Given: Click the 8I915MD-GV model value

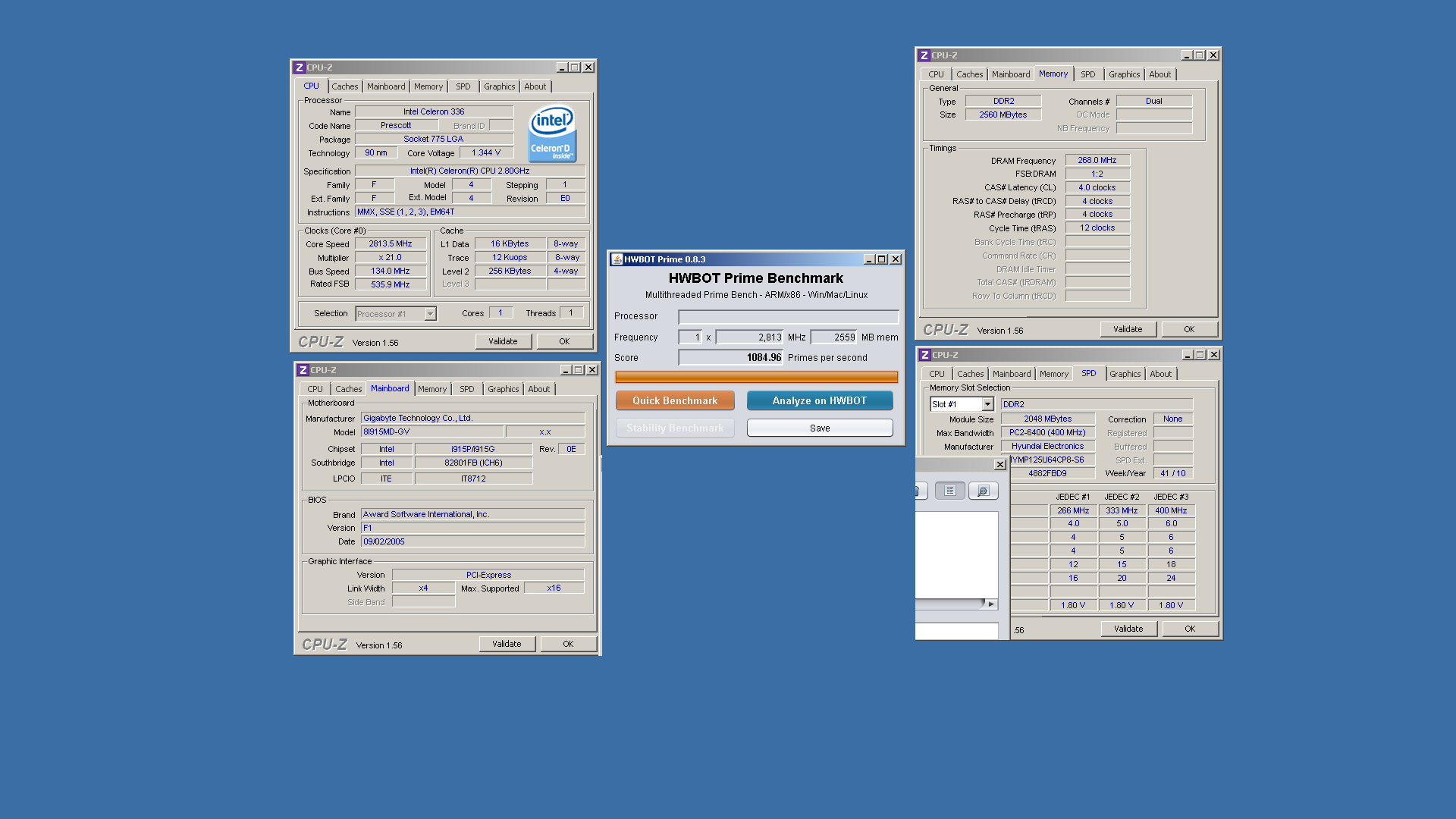Looking at the screenshot, I should (432, 431).
